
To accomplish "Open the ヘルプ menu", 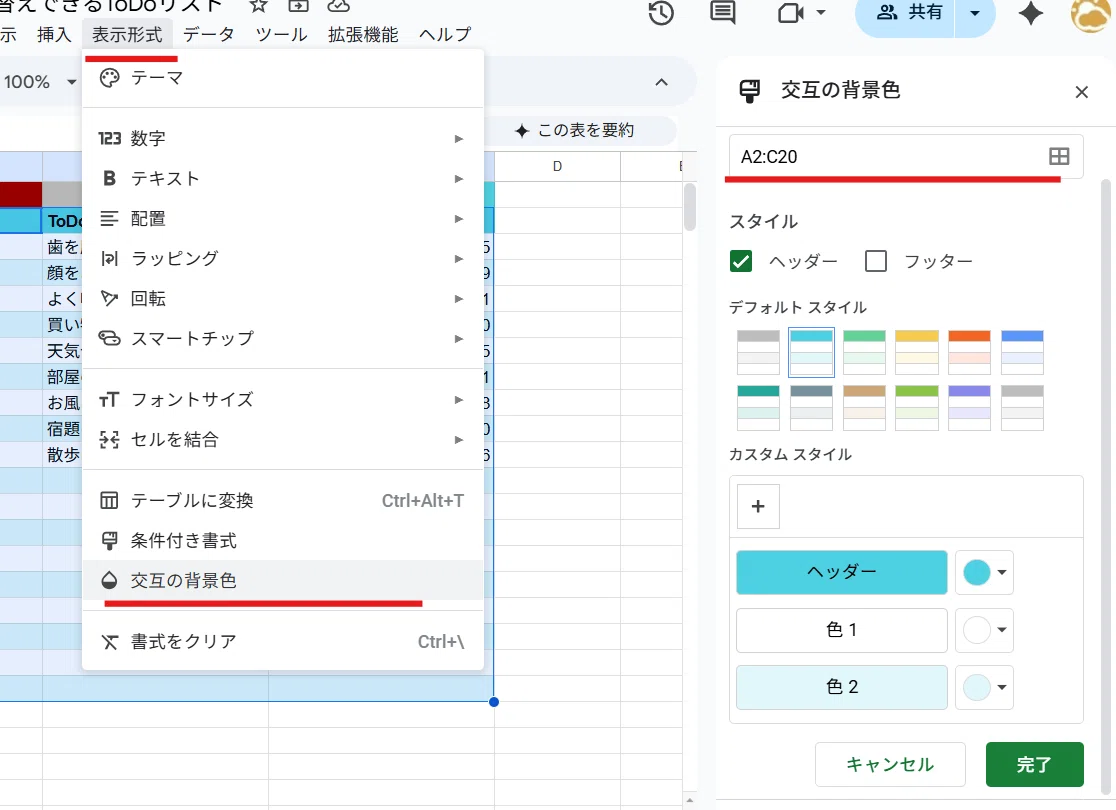I will (x=445, y=34).
